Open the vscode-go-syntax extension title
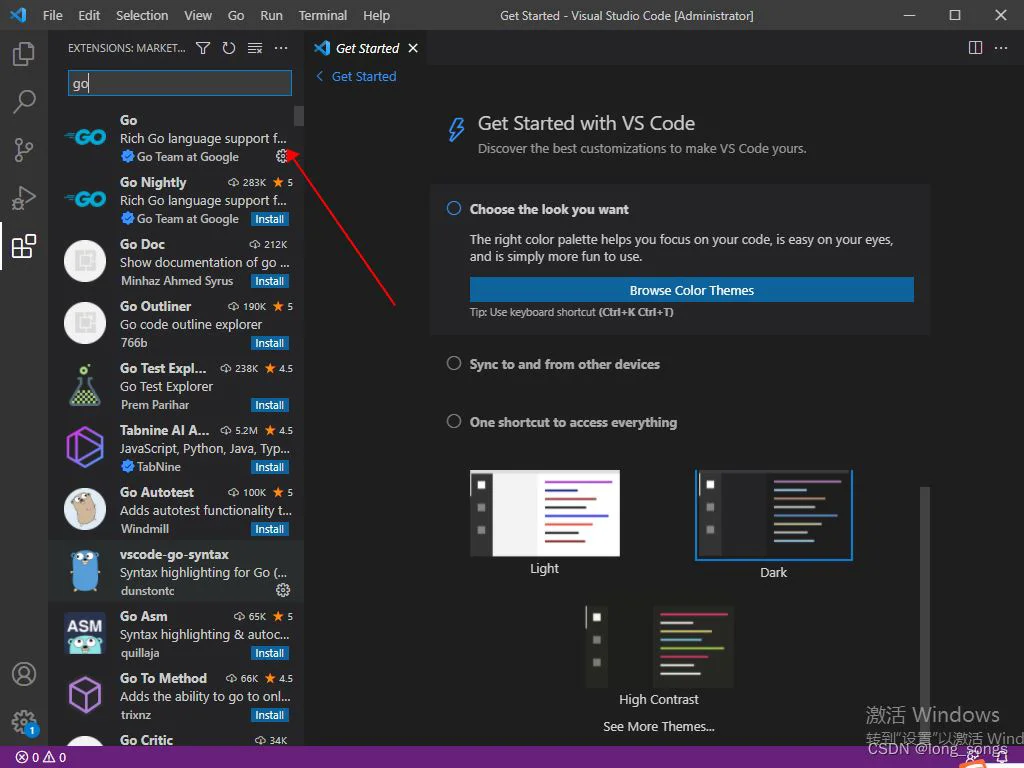The height and width of the screenshot is (768, 1024). tap(174, 554)
